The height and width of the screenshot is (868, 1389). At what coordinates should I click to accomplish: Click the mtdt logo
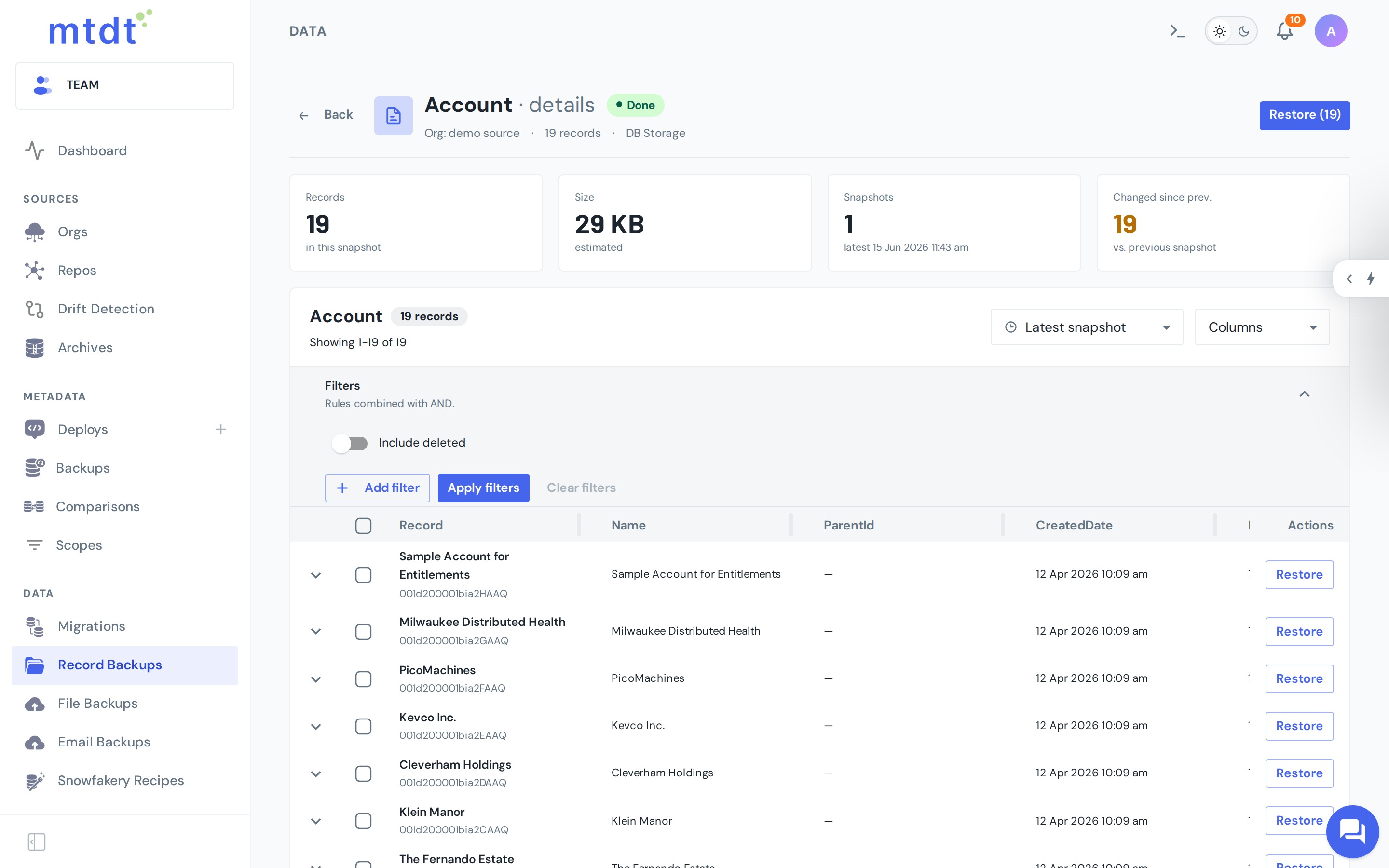pyautogui.click(x=100, y=27)
